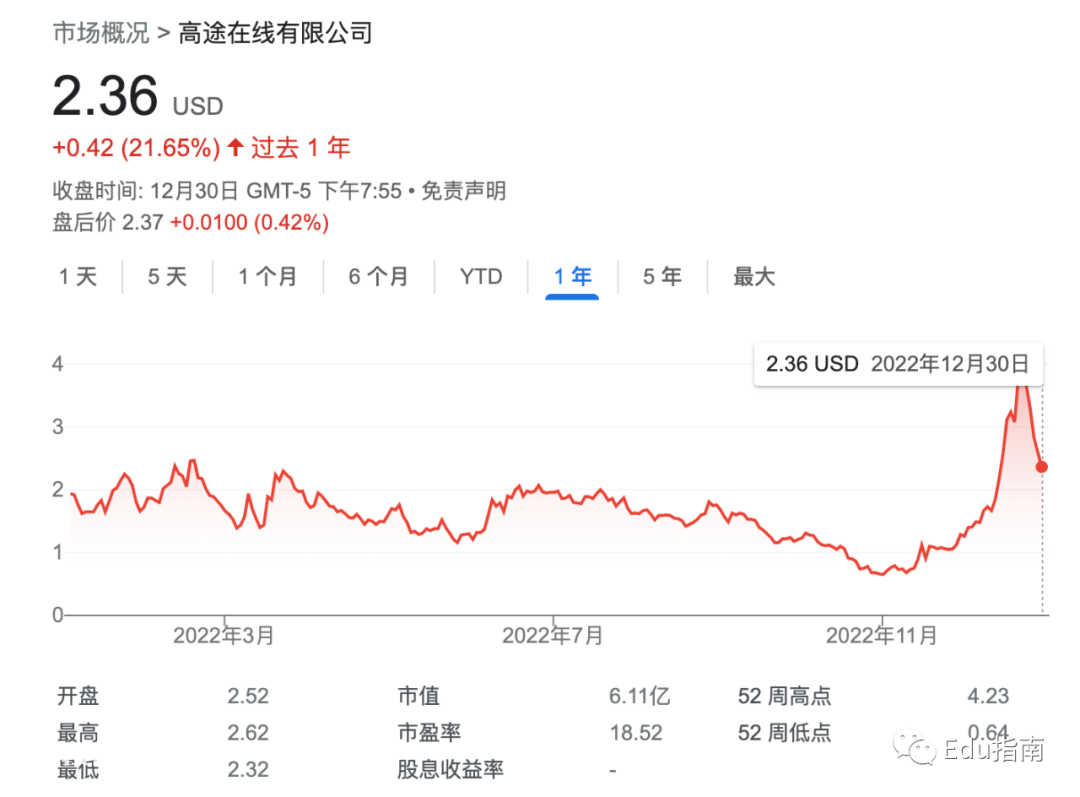Click the +0.42 (21.65%) change text
This screenshot has width=1080, height=797.
136,147
